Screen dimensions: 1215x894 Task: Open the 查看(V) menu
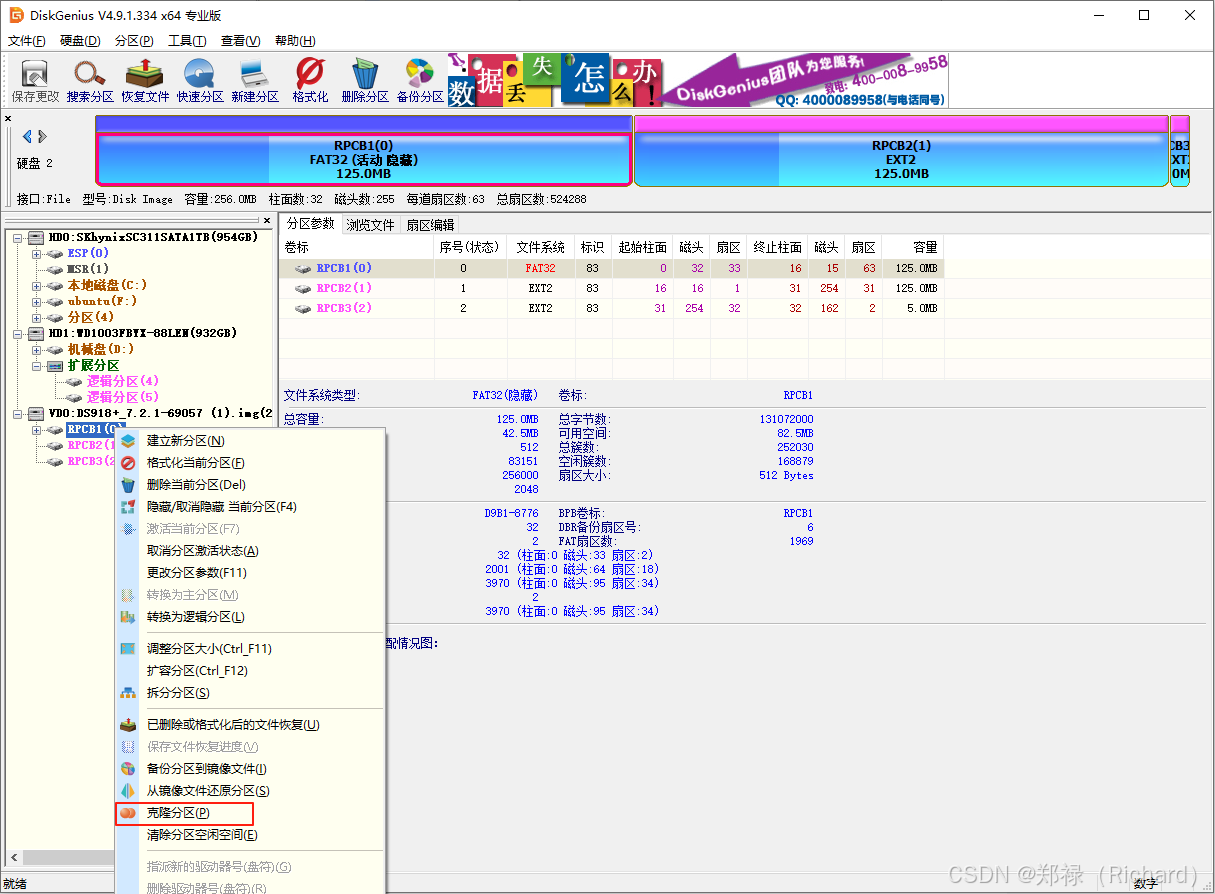coord(240,41)
